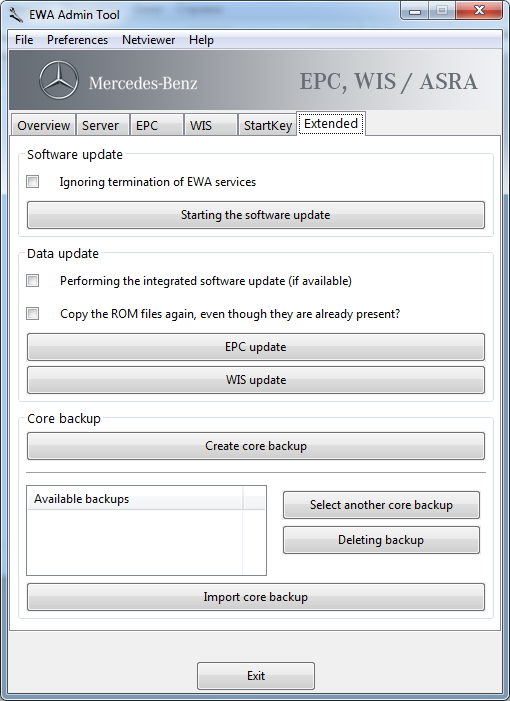This screenshot has height=701, width=510.
Task: Switch to the Overview tab
Action: 43,125
